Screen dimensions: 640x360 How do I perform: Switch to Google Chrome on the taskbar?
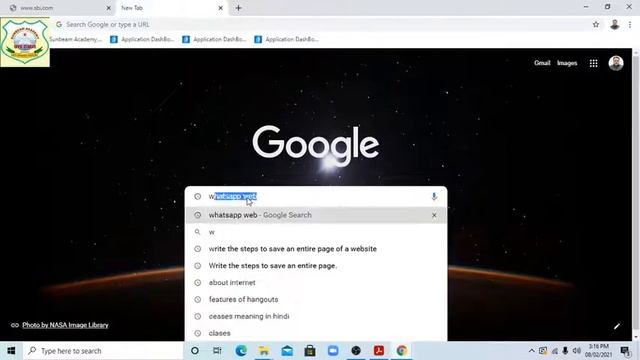pos(402,351)
